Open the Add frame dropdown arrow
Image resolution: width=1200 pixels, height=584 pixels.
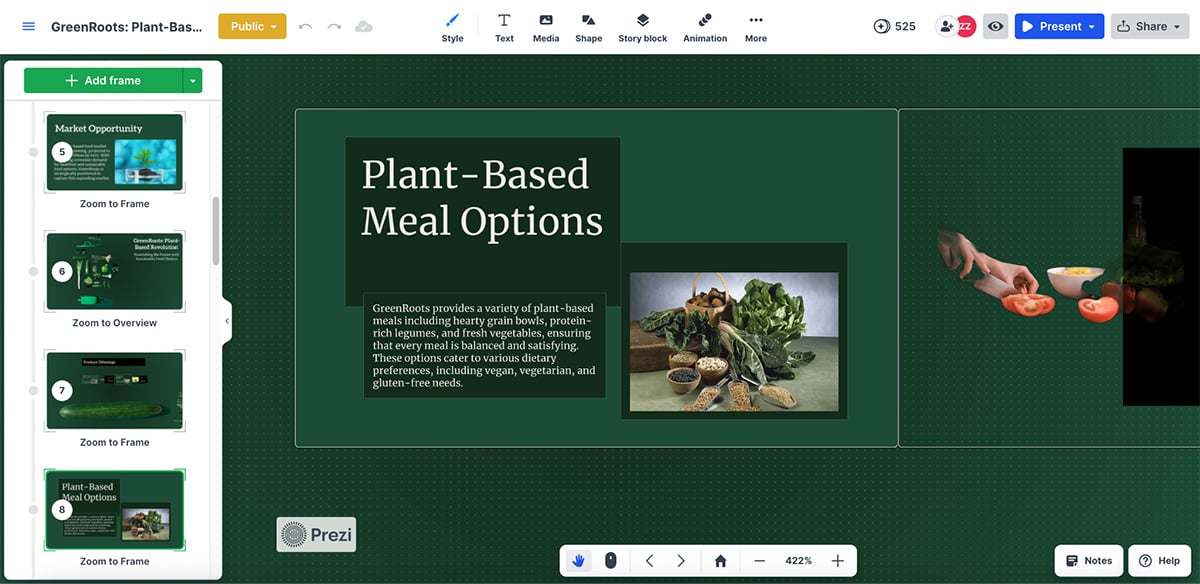pos(195,80)
